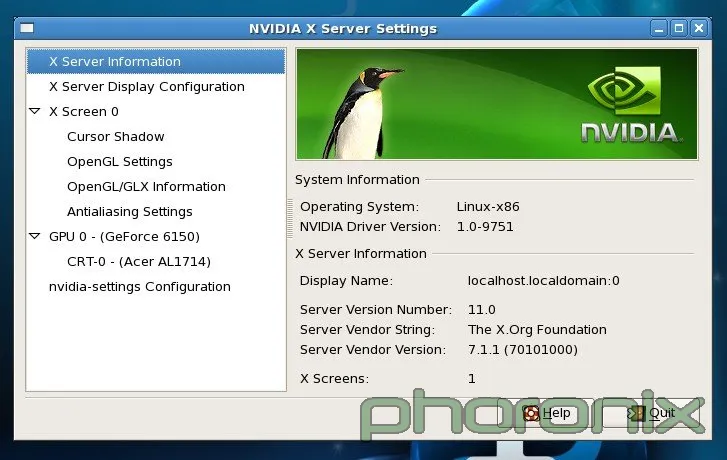The height and width of the screenshot is (460, 727).
Task: Click the exit-door icon on Quit
Action: point(636,413)
